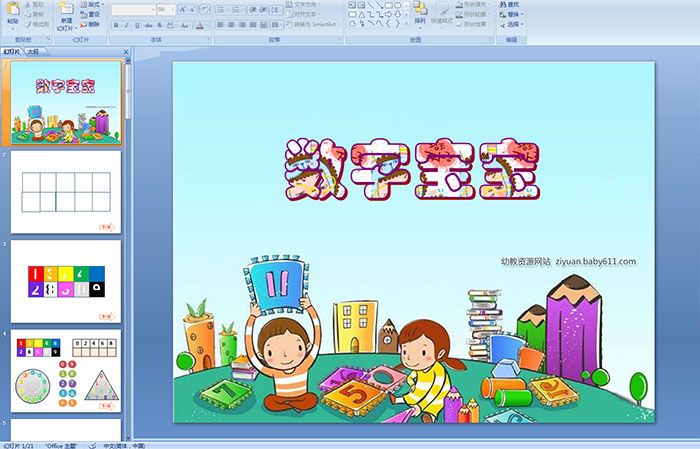The width and height of the screenshot is (700, 449).
Task: Select slide 2 thumbnail with grid
Action: (66, 192)
